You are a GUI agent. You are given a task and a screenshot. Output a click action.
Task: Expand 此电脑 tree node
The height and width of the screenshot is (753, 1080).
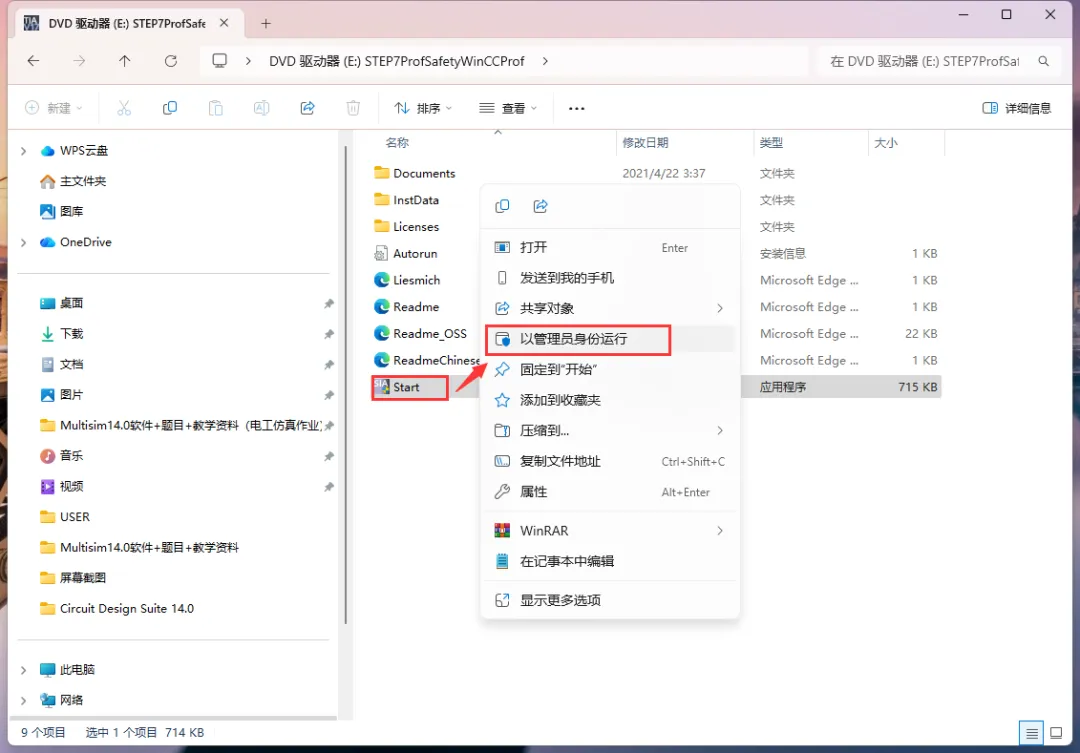(x=23, y=670)
